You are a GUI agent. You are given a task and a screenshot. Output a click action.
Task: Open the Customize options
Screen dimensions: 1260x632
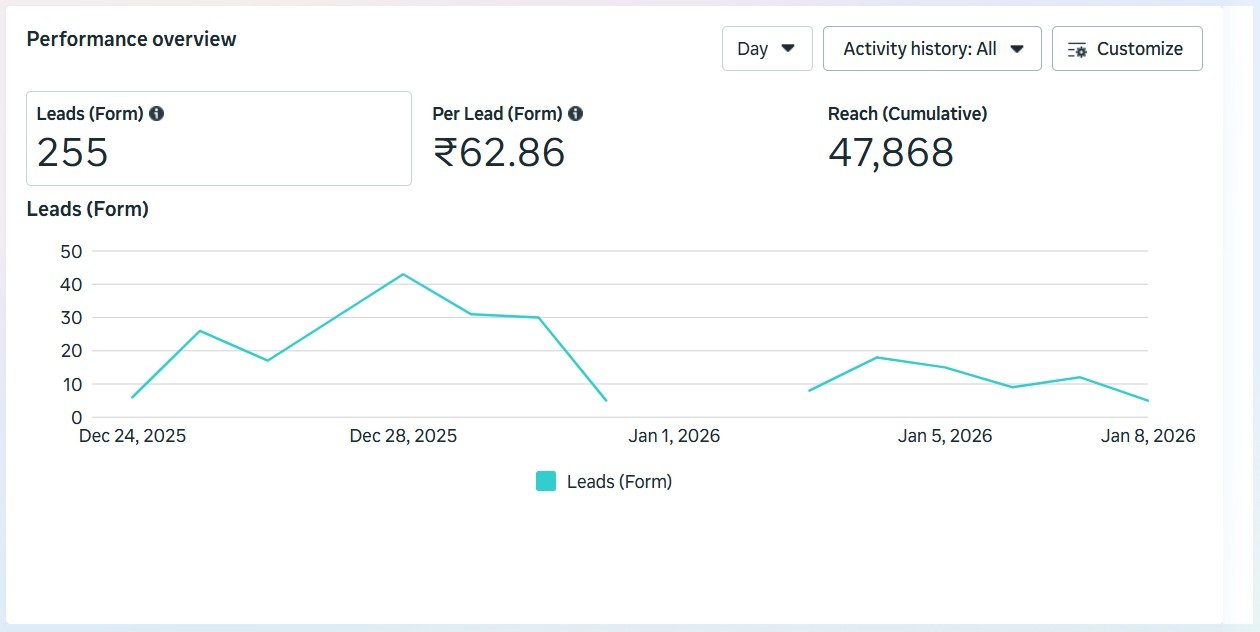[x=1127, y=49]
